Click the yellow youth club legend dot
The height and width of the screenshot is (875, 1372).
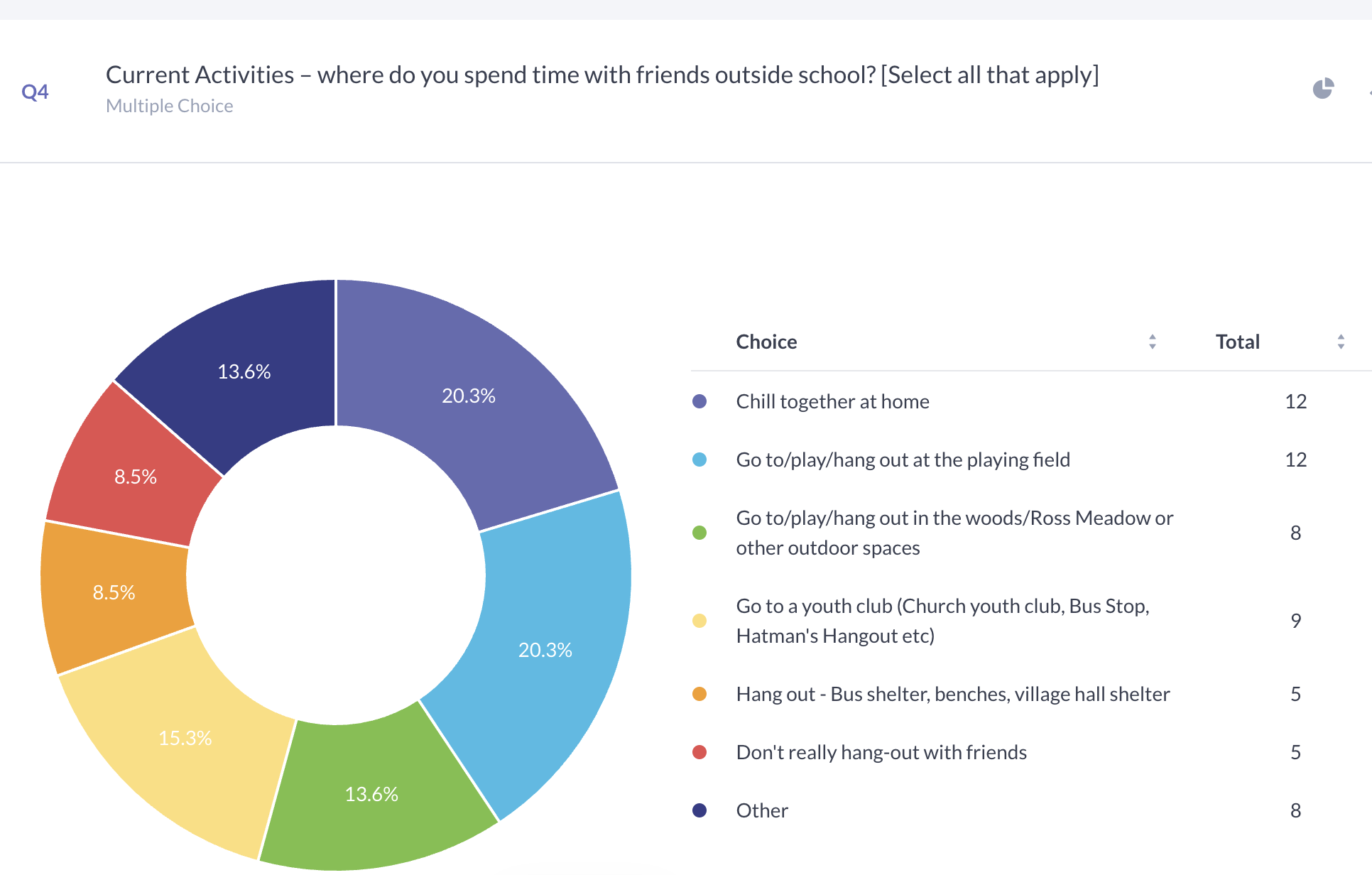point(699,621)
